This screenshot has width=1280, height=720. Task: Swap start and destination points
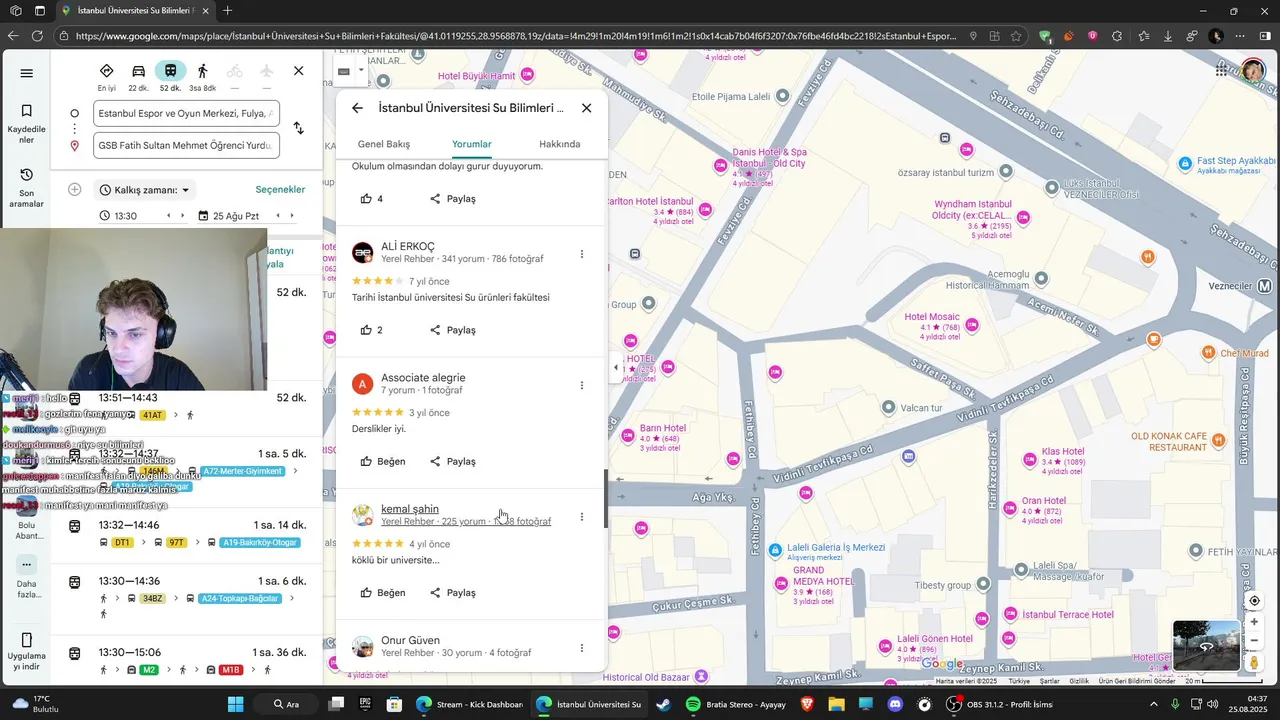(298, 128)
